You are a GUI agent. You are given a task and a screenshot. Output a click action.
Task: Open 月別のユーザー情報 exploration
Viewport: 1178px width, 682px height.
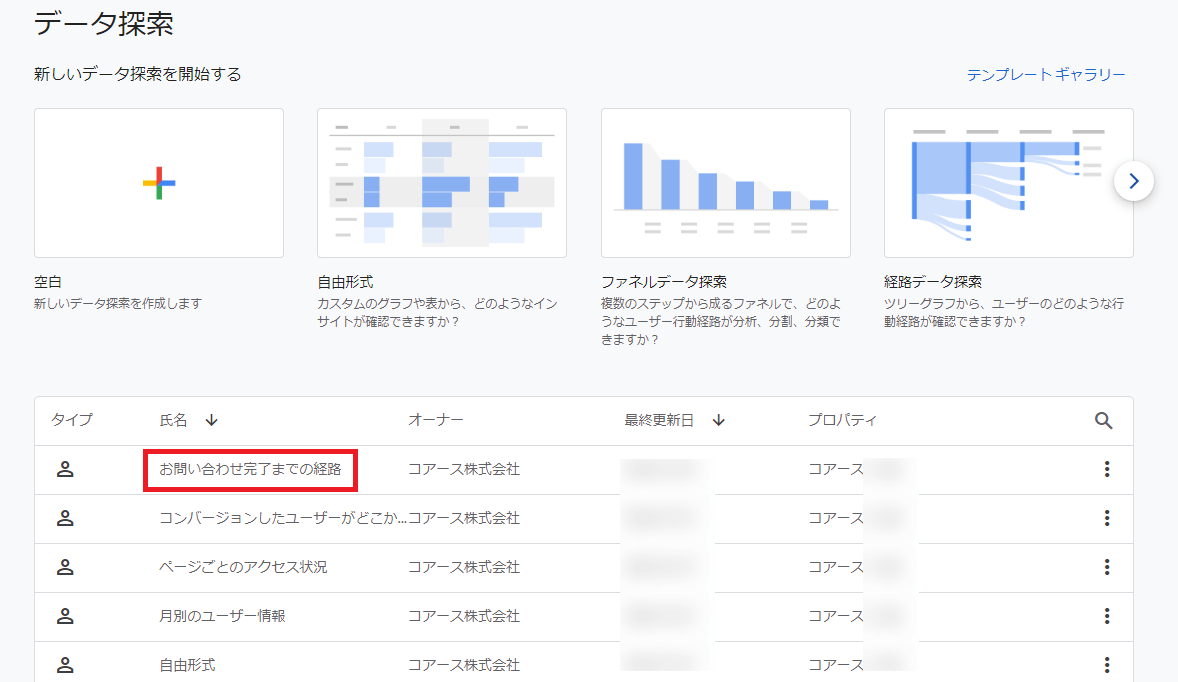tap(222, 616)
